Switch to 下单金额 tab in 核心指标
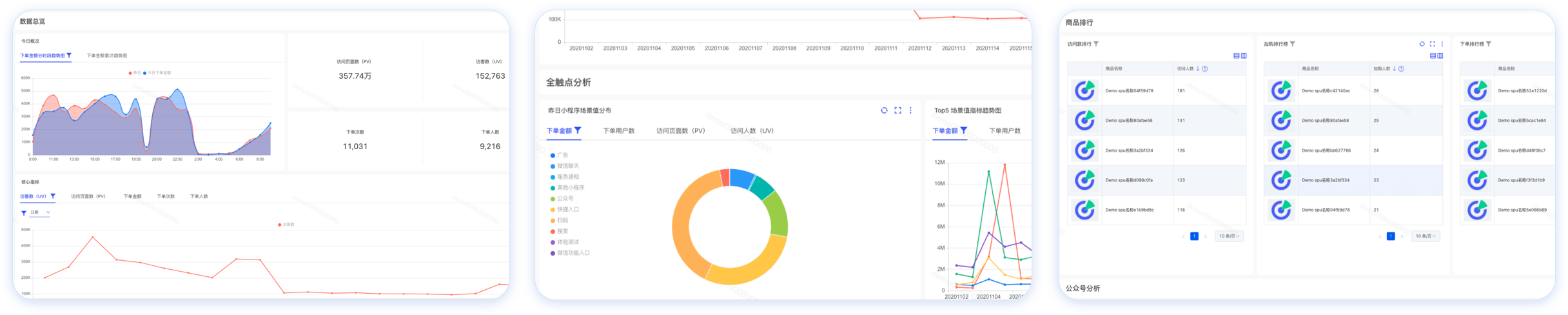The image size is (1568, 315). [132, 196]
